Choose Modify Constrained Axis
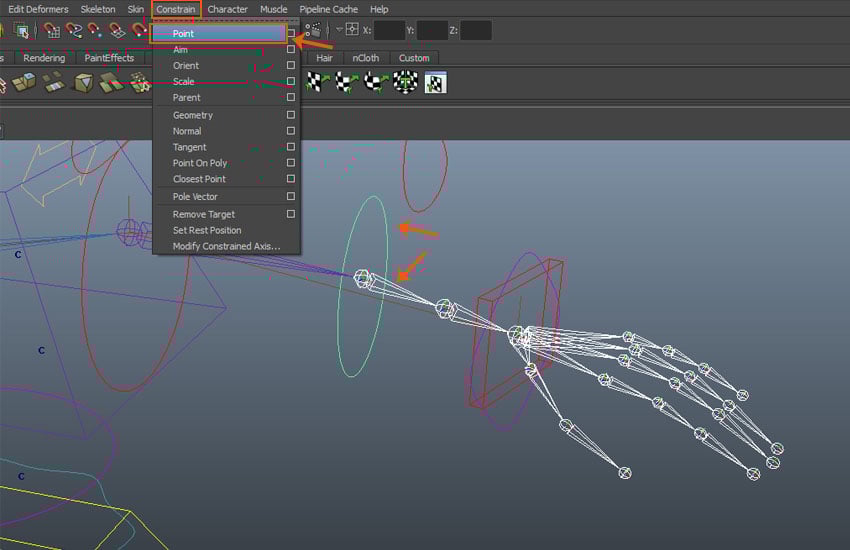 coord(226,246)
